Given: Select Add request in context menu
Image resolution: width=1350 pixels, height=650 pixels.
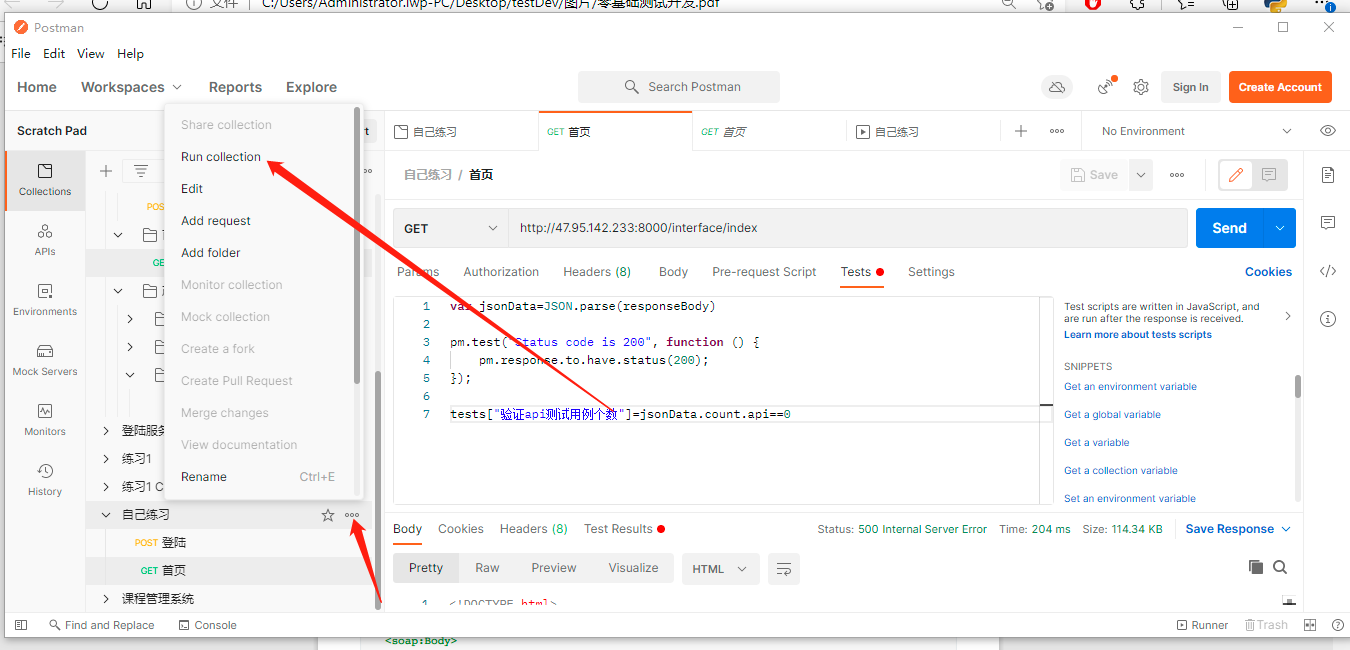Looking at the screenshot, I should coord(216,221).
